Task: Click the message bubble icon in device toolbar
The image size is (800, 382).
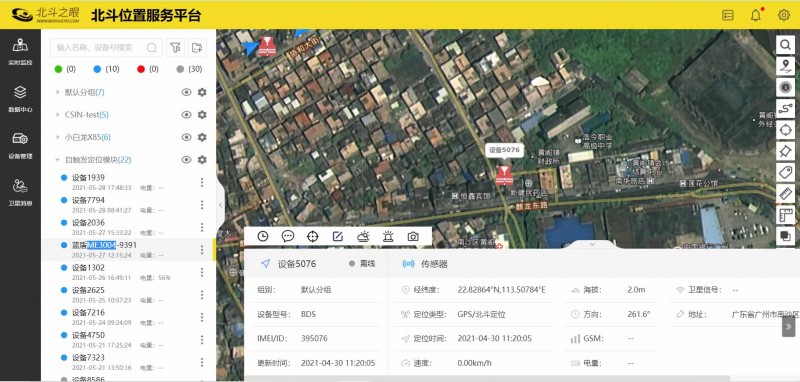Action: (x=288, y=236)
